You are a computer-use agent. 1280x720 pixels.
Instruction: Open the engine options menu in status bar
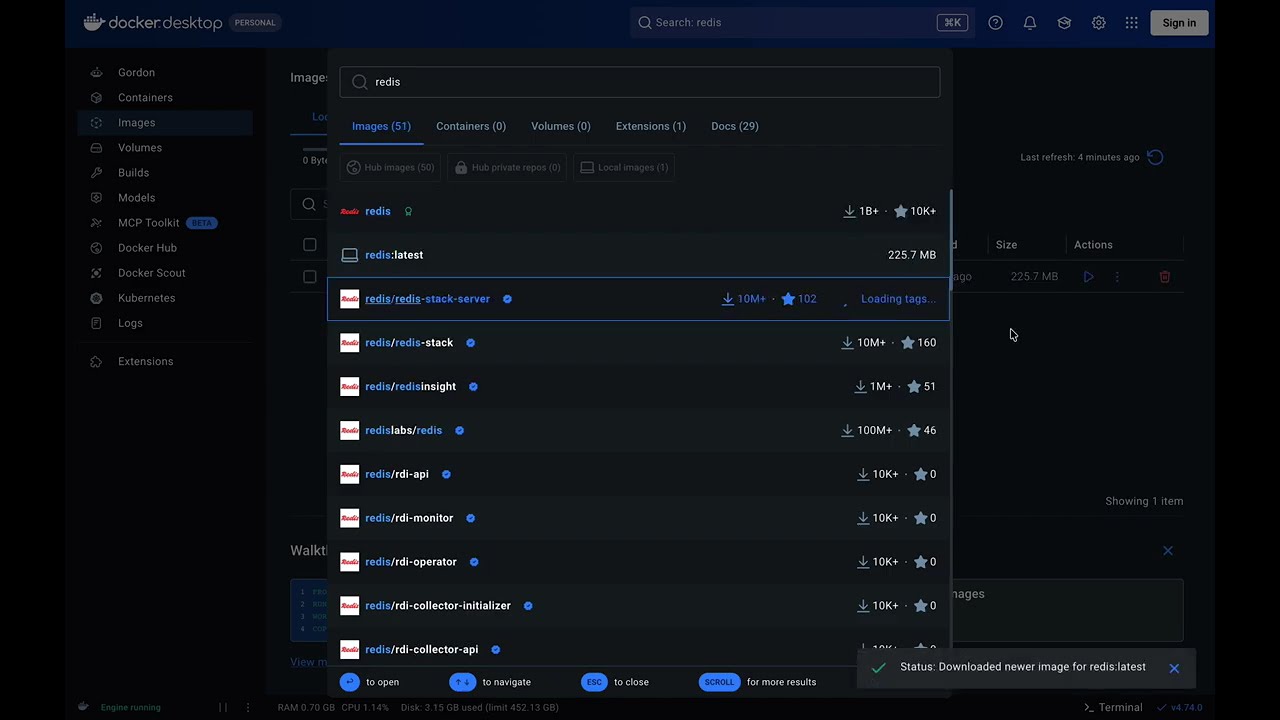coord(250,707)
